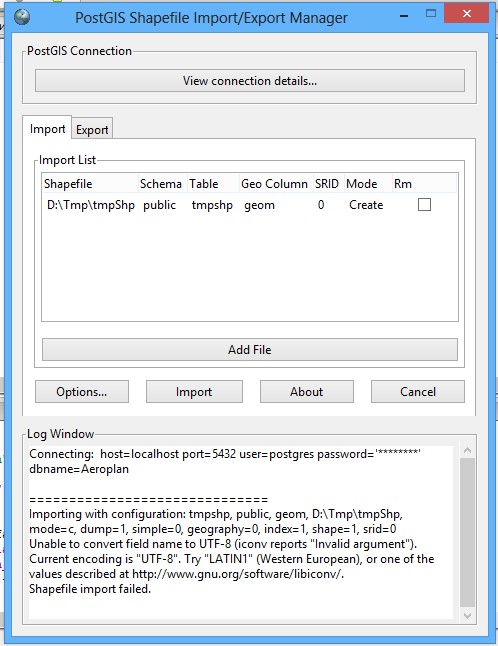Minimize the Import/Export Manager window

point(404,16)
